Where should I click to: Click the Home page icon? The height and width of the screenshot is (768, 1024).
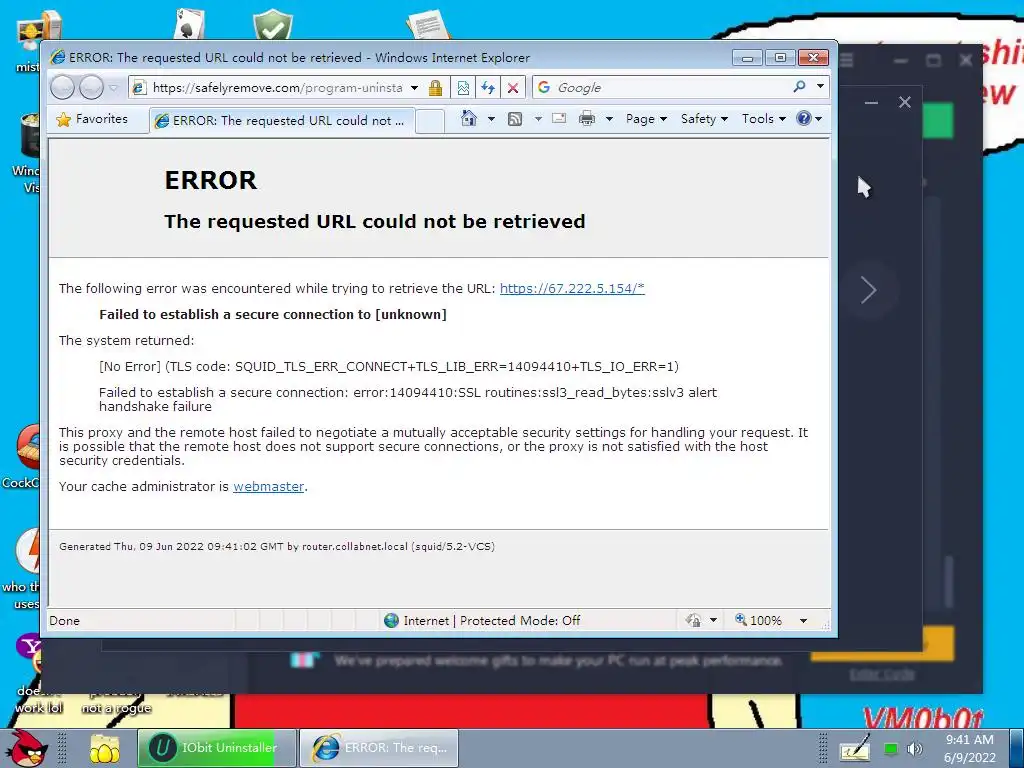click(x=468, y=118)
